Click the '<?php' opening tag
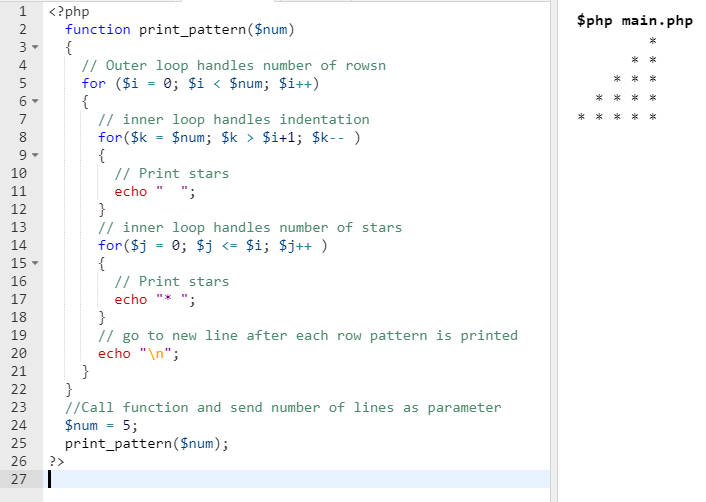Screen dimensions: 706x502 (x=69, y=12)
